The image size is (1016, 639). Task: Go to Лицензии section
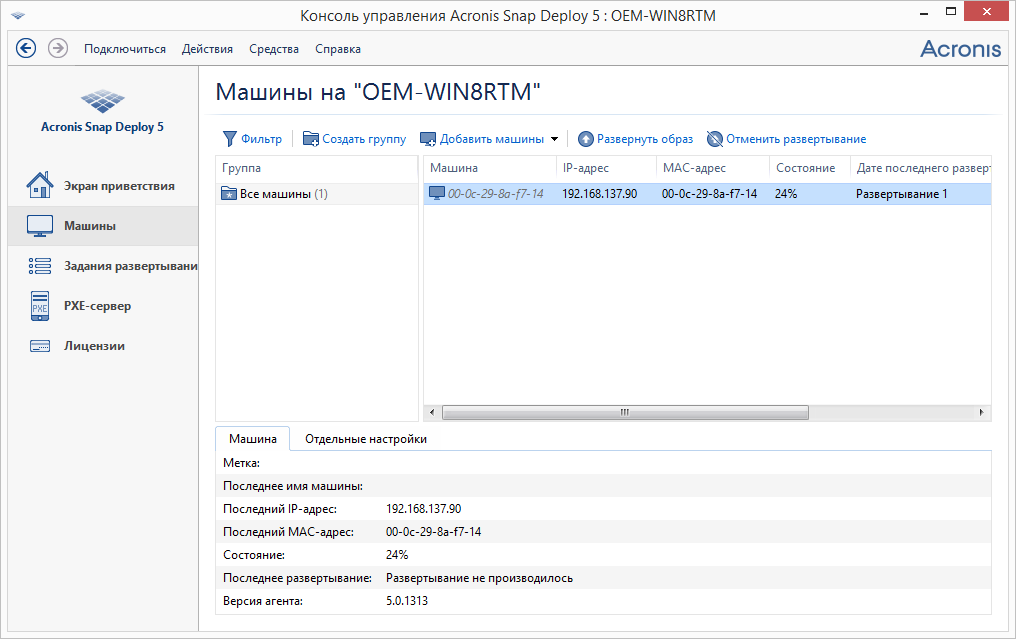point(94,346)
